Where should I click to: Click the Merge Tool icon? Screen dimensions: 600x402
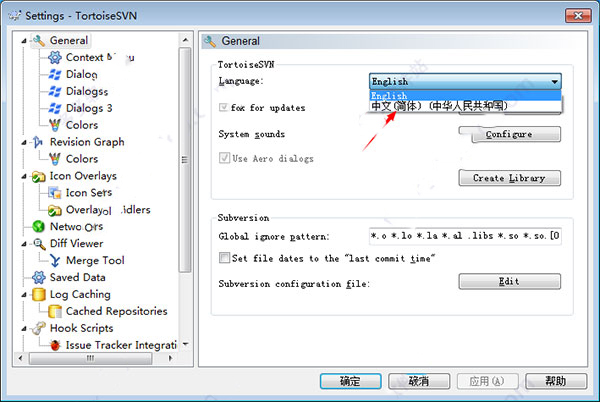(x=55, y=260)
